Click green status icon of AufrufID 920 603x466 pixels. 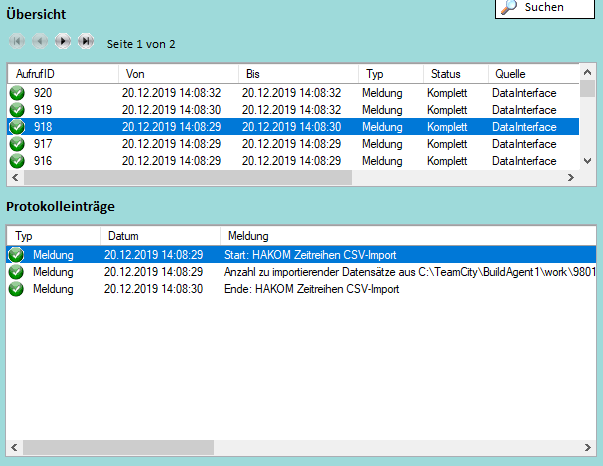17,93
